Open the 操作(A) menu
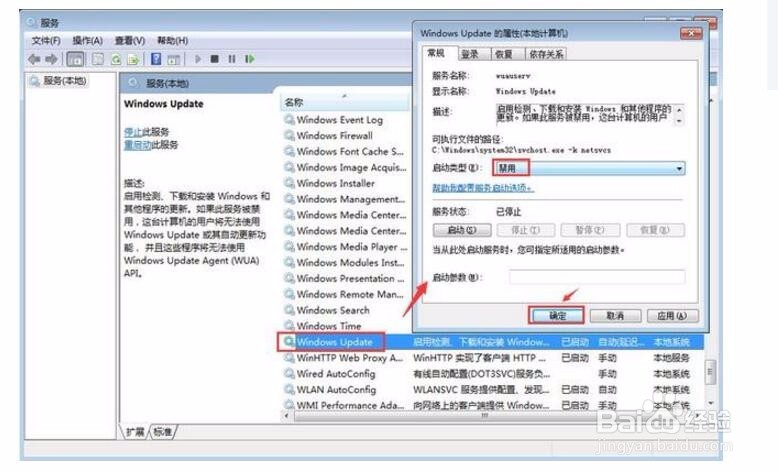Screen dimensions: 778x473 (x=88, y=41)
